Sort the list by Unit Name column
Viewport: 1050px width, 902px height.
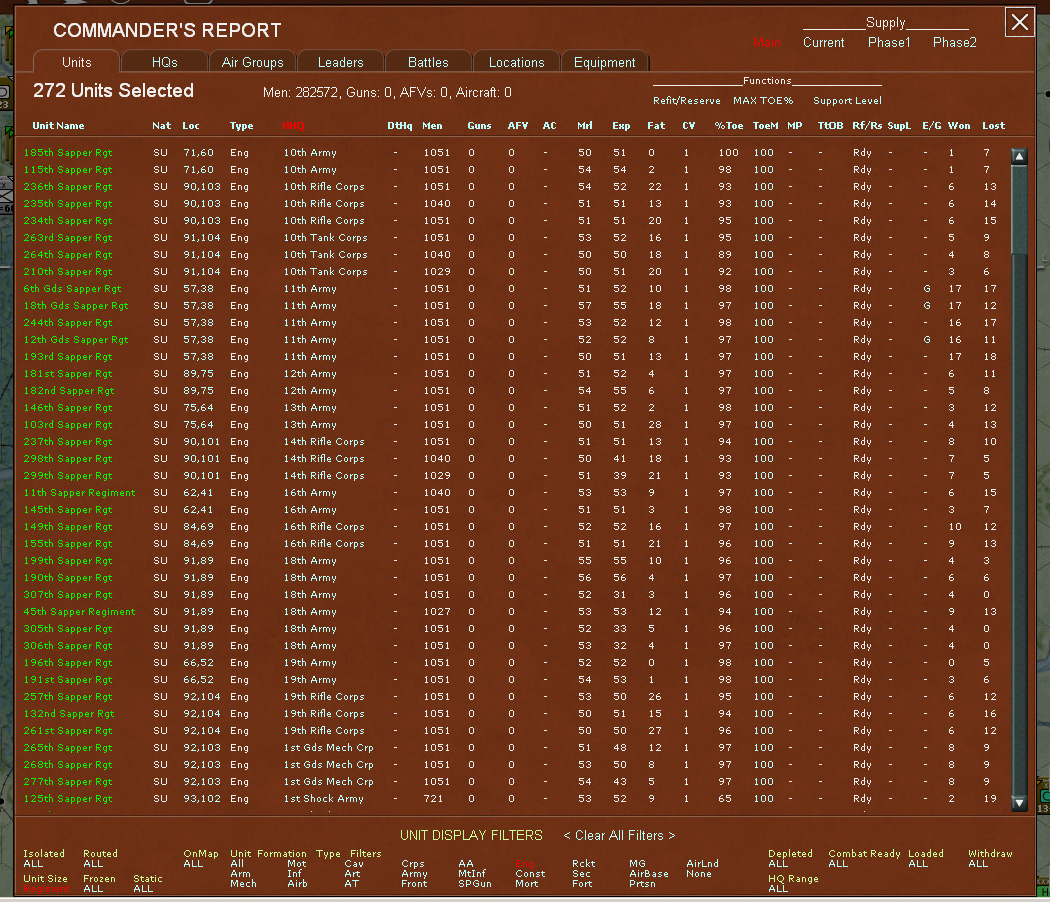pos(58,126)
